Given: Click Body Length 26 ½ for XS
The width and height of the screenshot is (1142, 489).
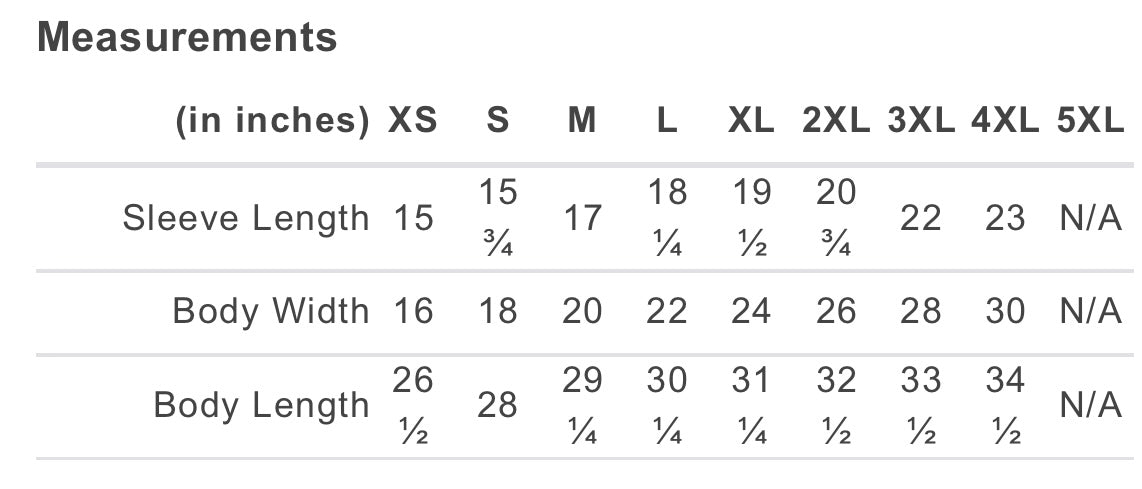Looking at the screenshot, I should pos(413,405).
